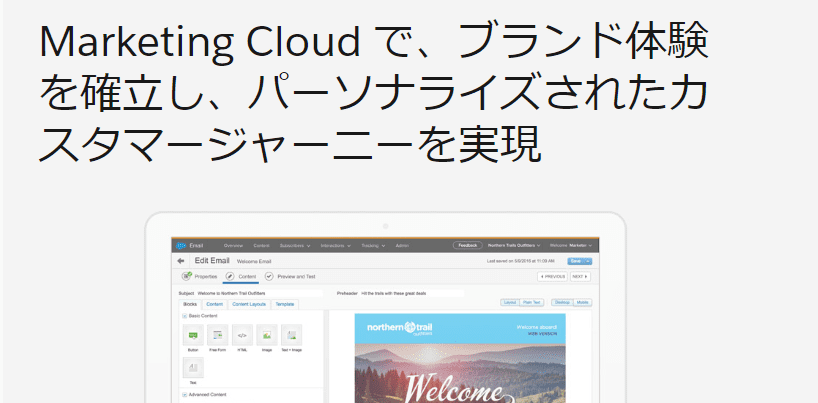Click the NEXT step button

tap(580, 277)
